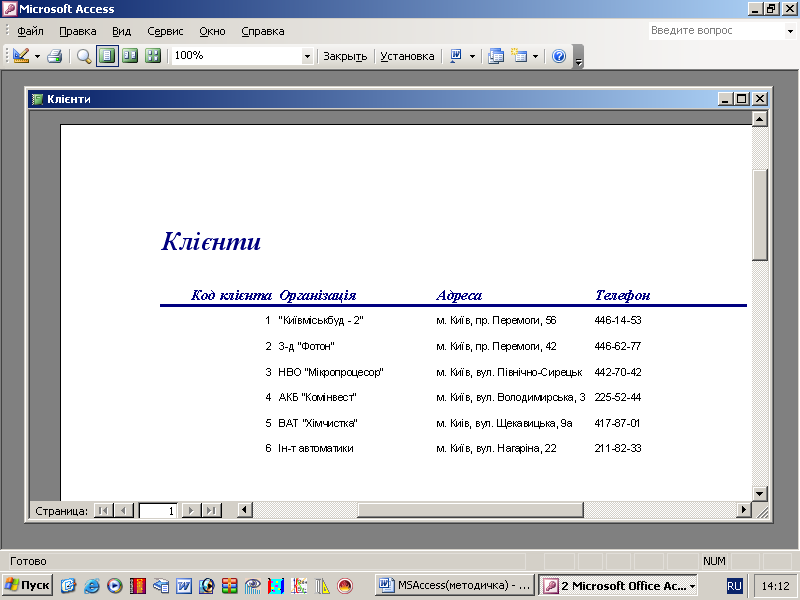Launch the triangle ruler app in quick launch
Screen dimensions: 800x600
tap(322, 585)
